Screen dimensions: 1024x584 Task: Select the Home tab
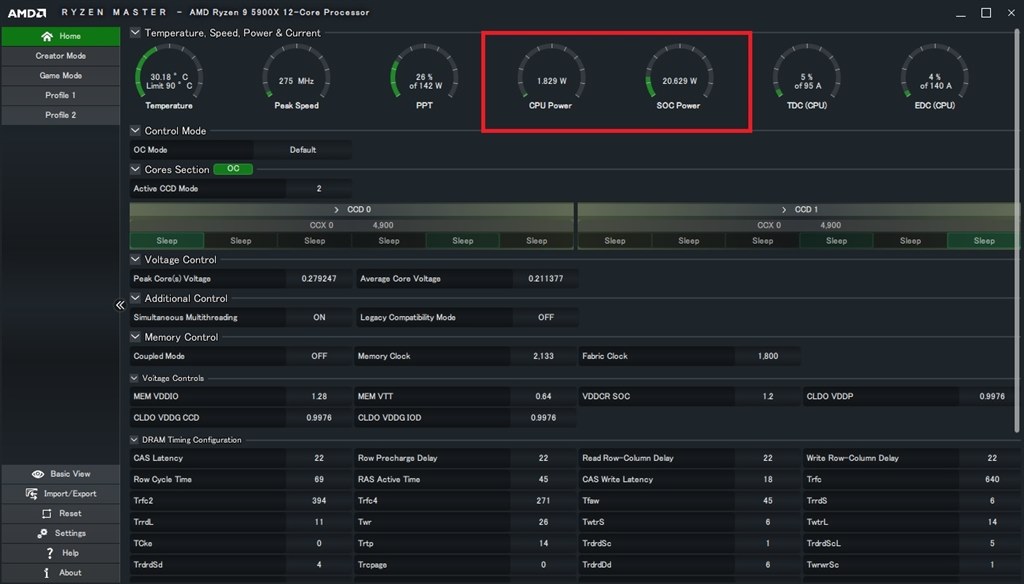(61, 37)
